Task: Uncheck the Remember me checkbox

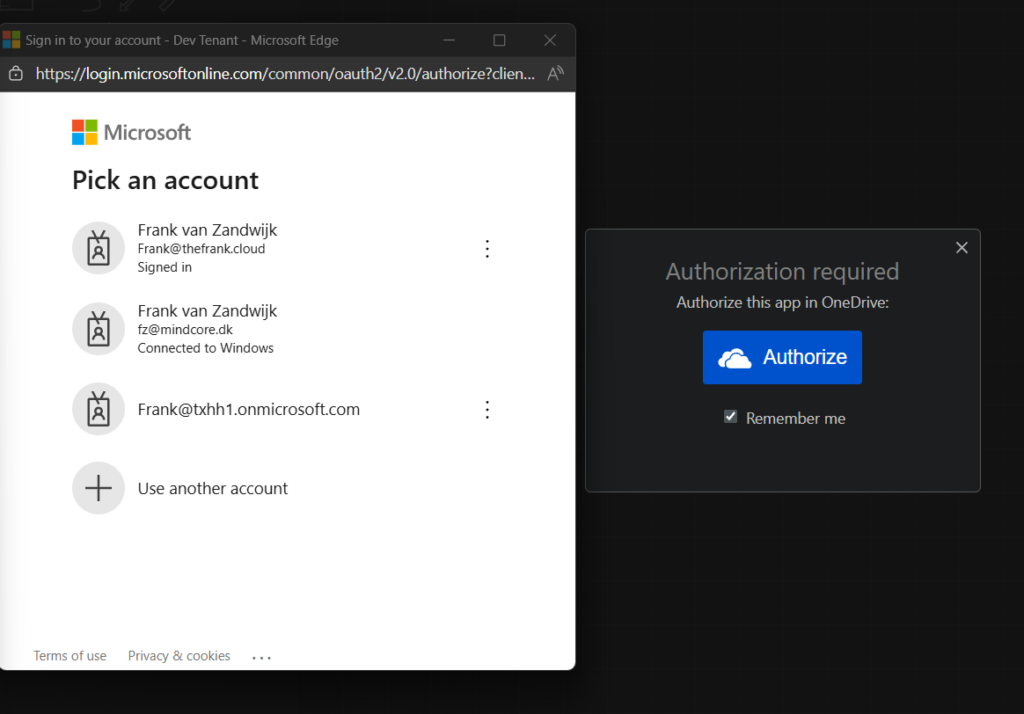Action: (x=731, y=417)
